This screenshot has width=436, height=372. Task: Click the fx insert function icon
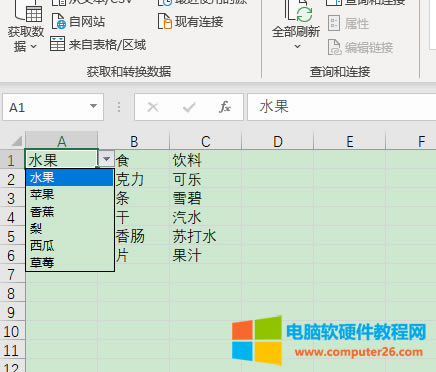coord(225,107)
